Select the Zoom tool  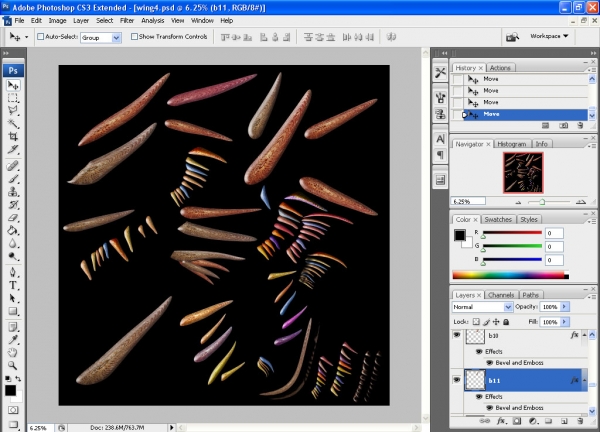[13, 365]
